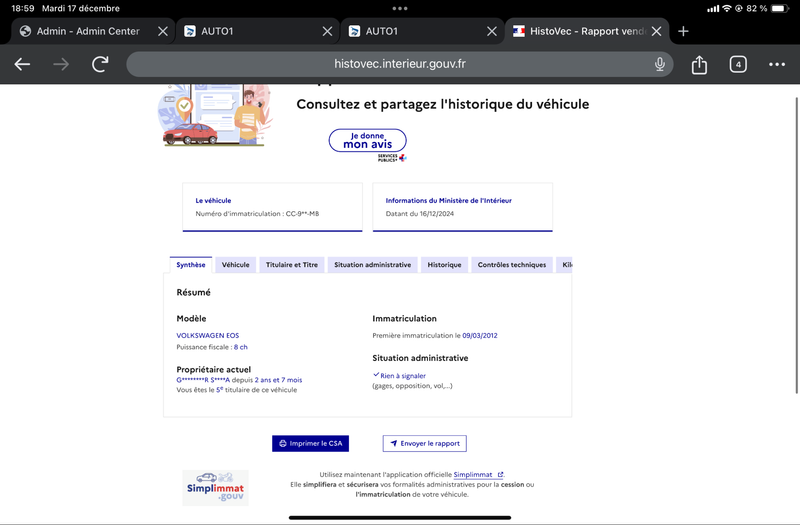The height and width of the screenshot is (525, 800).
Task: Open the tab overview showing 4 tabs
Action: [738, 64]
